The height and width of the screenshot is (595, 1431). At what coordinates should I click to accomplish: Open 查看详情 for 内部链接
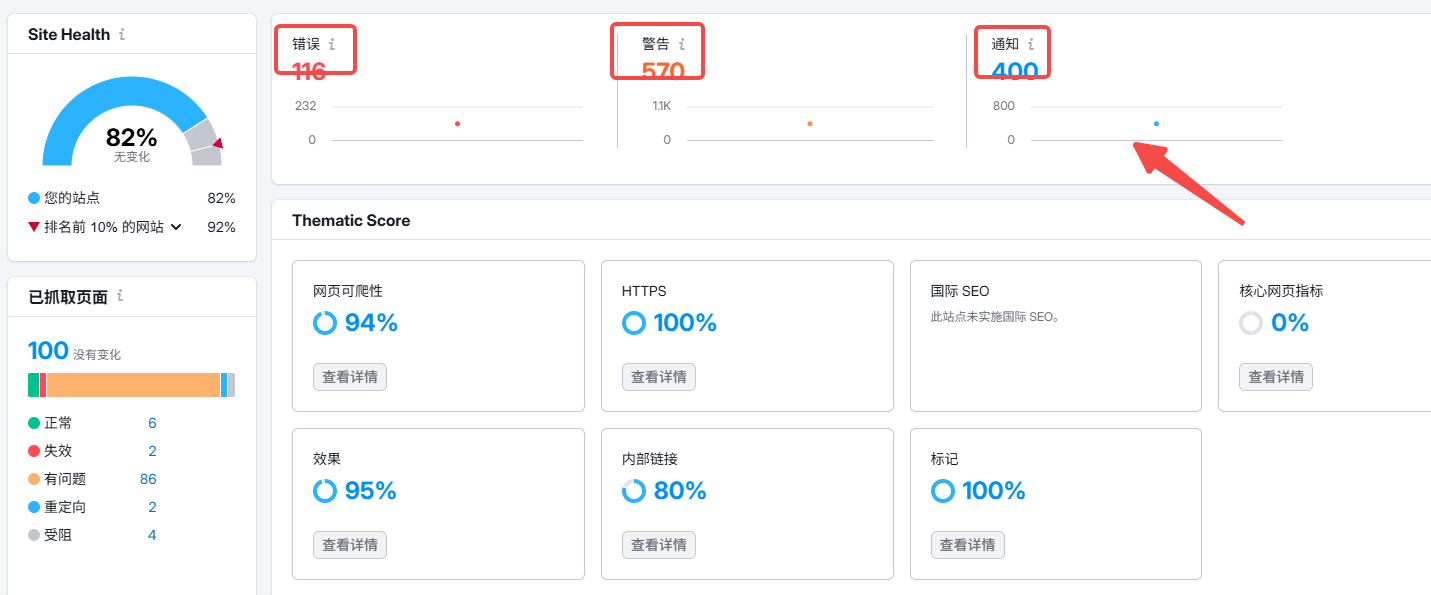coord(658,545)
